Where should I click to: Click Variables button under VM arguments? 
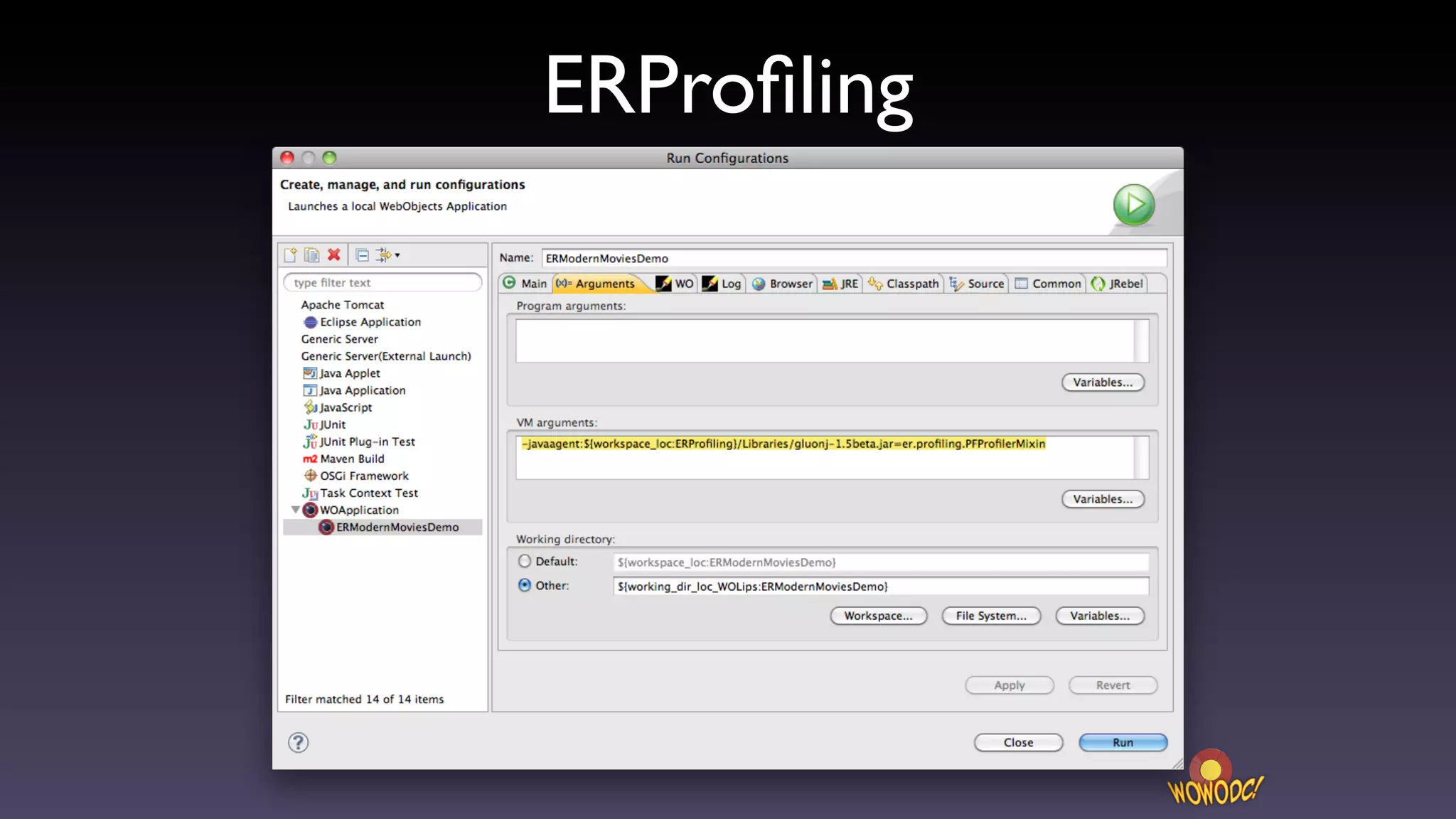(x=1102, y=499)
